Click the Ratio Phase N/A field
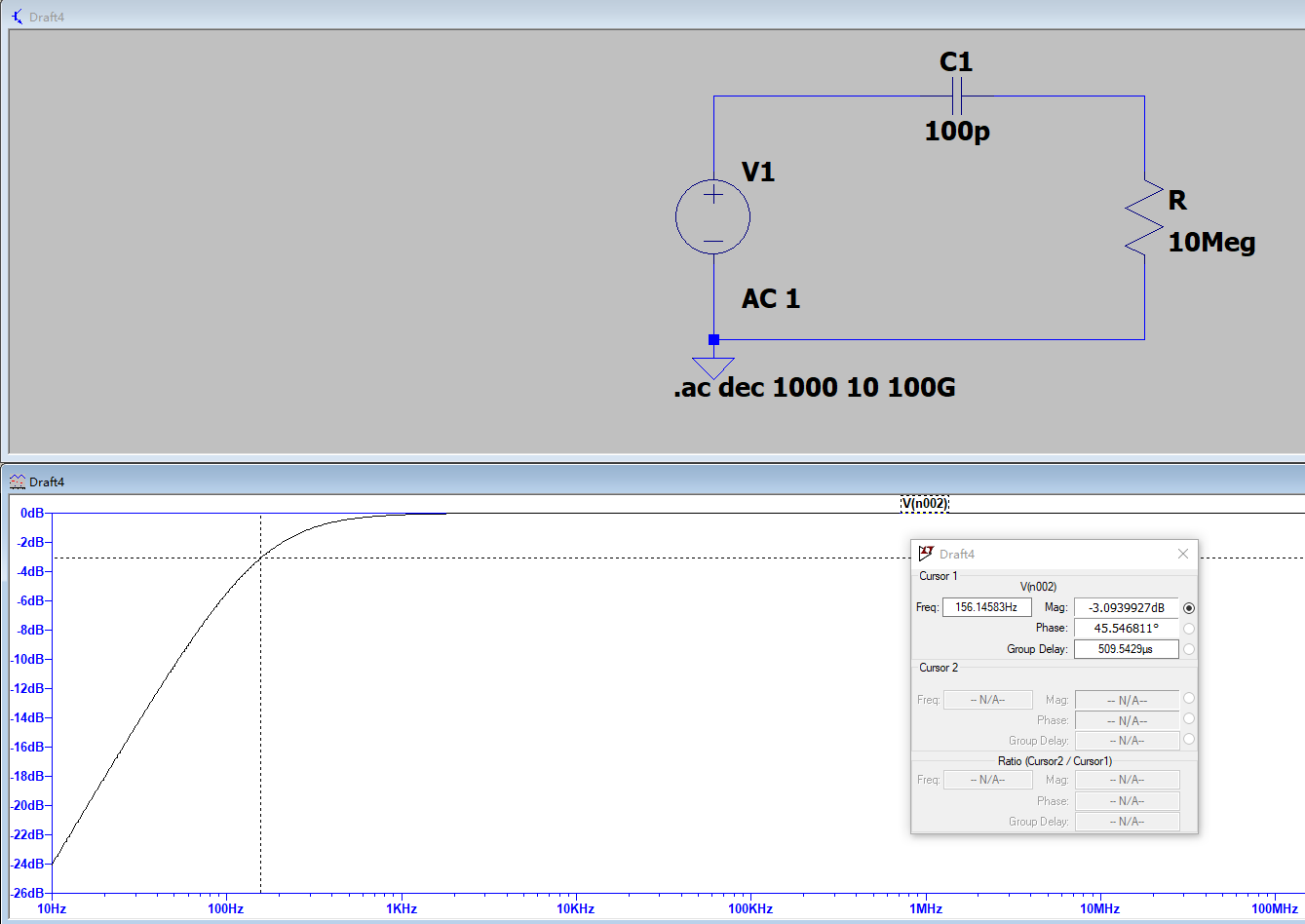This screenshot has height=924, width=1305. (1128, 801)
